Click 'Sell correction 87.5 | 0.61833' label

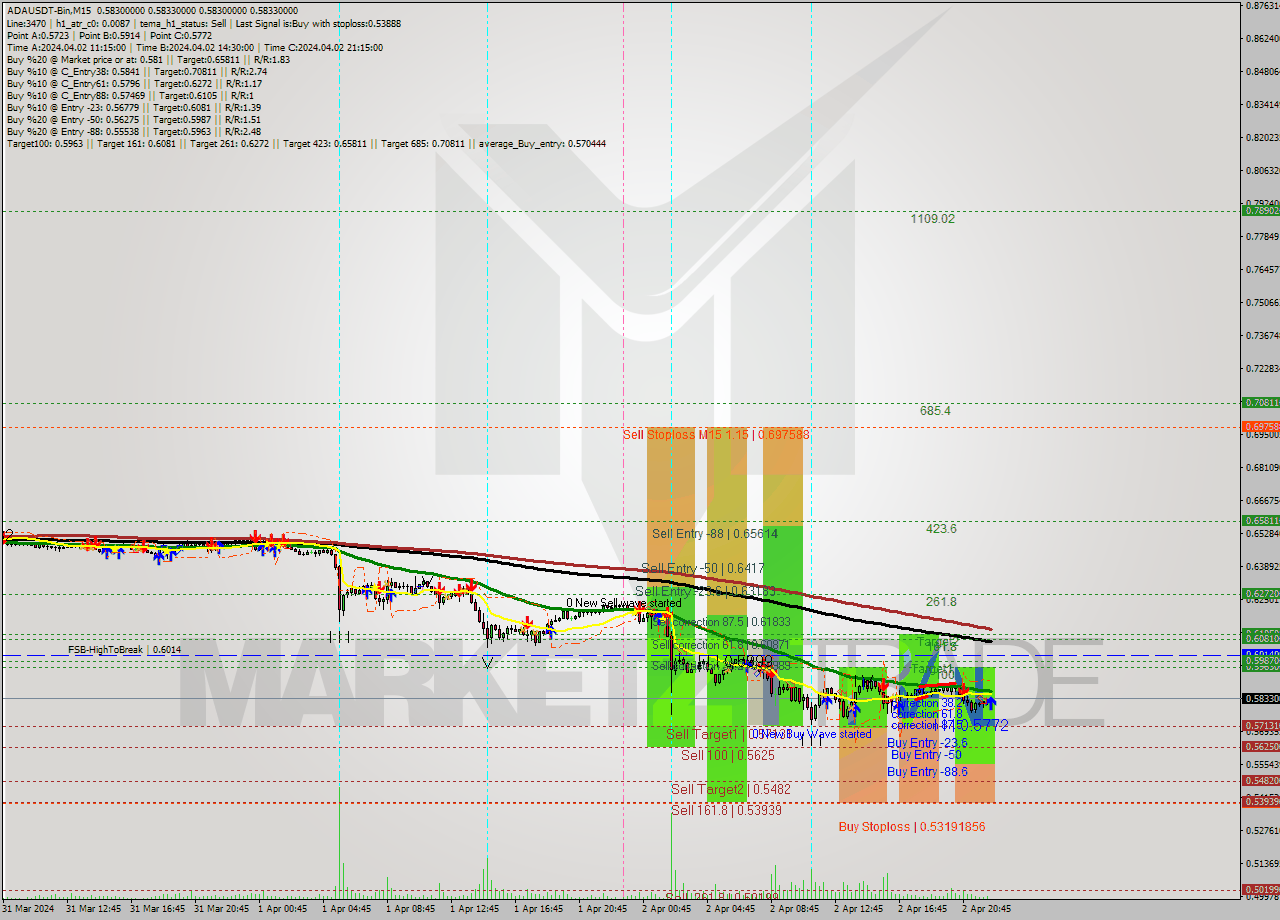(721, 621)
